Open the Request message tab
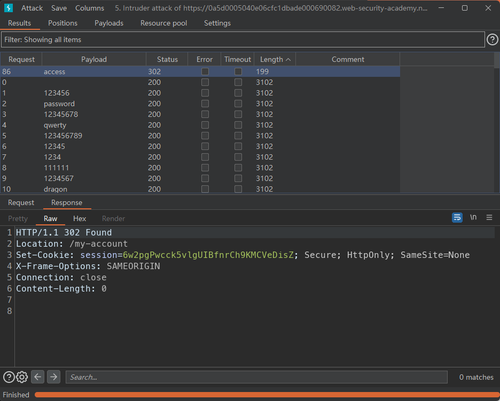The width and height of the screenshot is (500, 401). click(21, 203)
